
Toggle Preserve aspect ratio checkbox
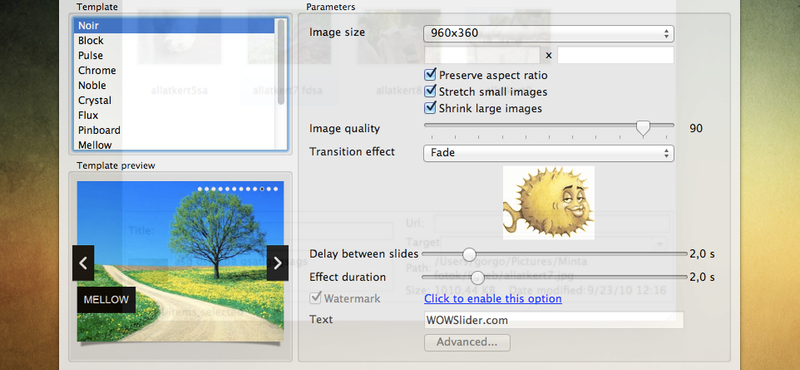[x=430, y=75]
